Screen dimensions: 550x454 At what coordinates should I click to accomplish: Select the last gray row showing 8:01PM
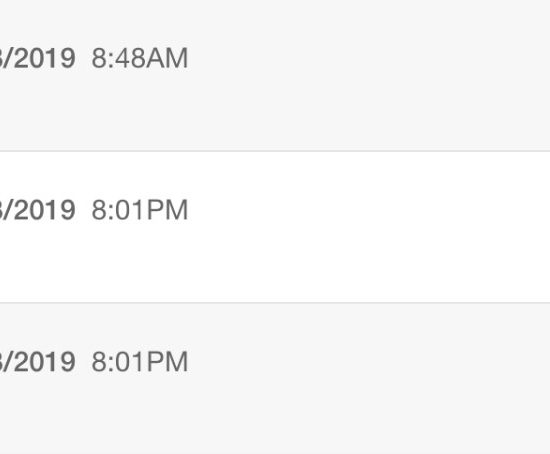click(x=275, y=379)
